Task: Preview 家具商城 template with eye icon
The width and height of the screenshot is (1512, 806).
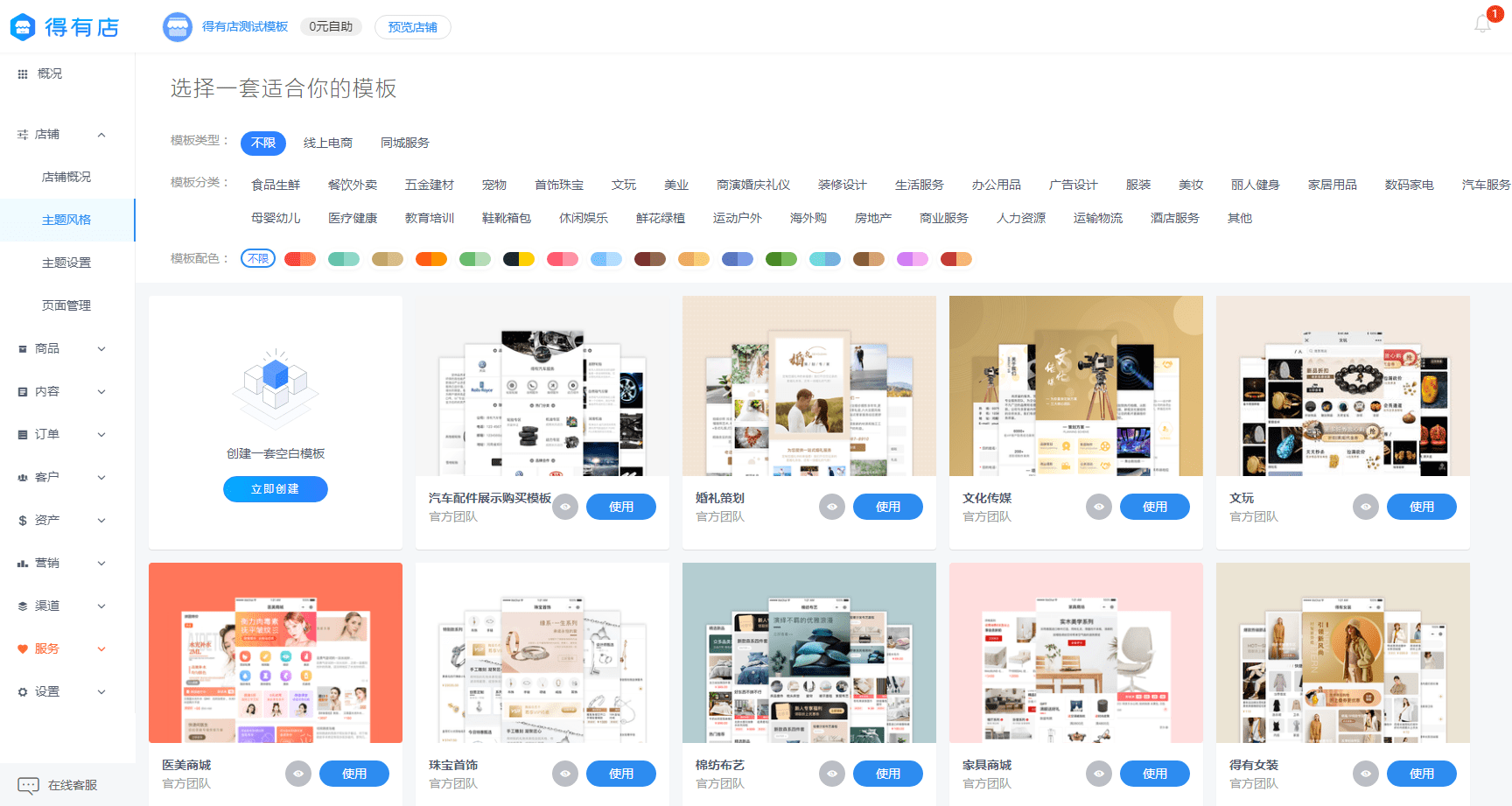Action: [x=1099, y=774]
